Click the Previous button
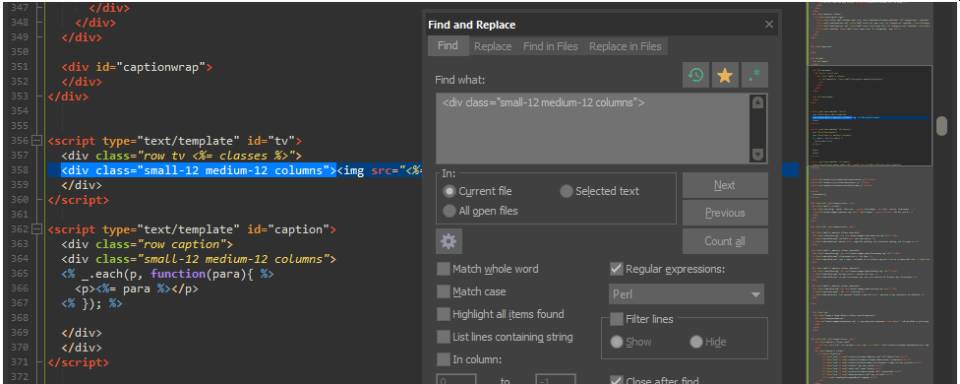Viewport: 960px width, 384px height. point(725,213)
